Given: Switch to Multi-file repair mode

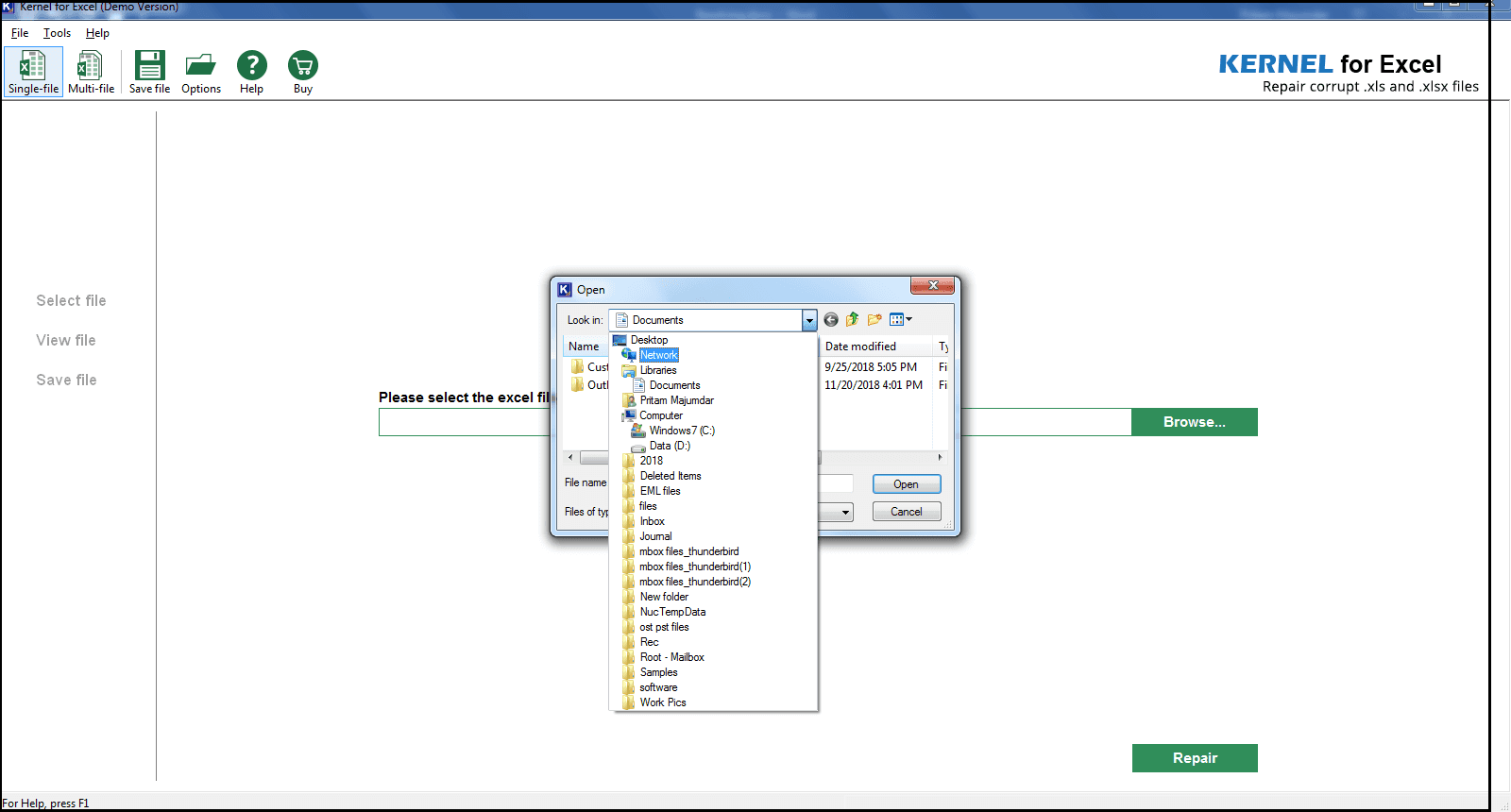Looking at the screenshot, I should [x=91, y=72].
